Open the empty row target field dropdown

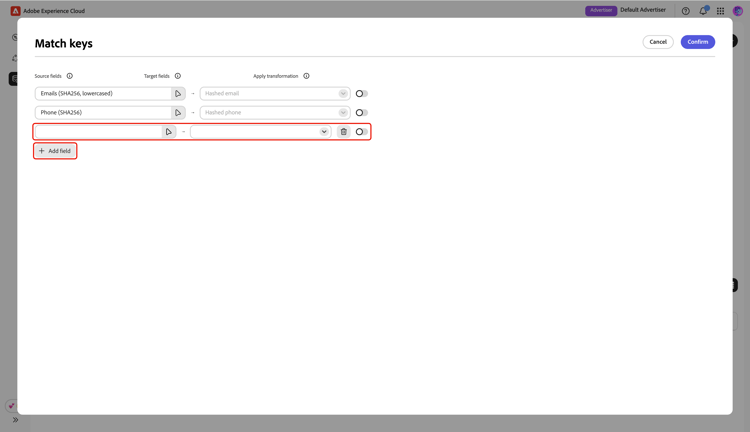261,132
